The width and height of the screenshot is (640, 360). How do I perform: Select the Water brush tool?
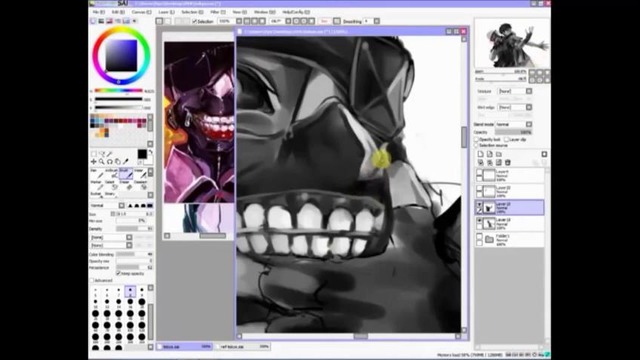140,173
